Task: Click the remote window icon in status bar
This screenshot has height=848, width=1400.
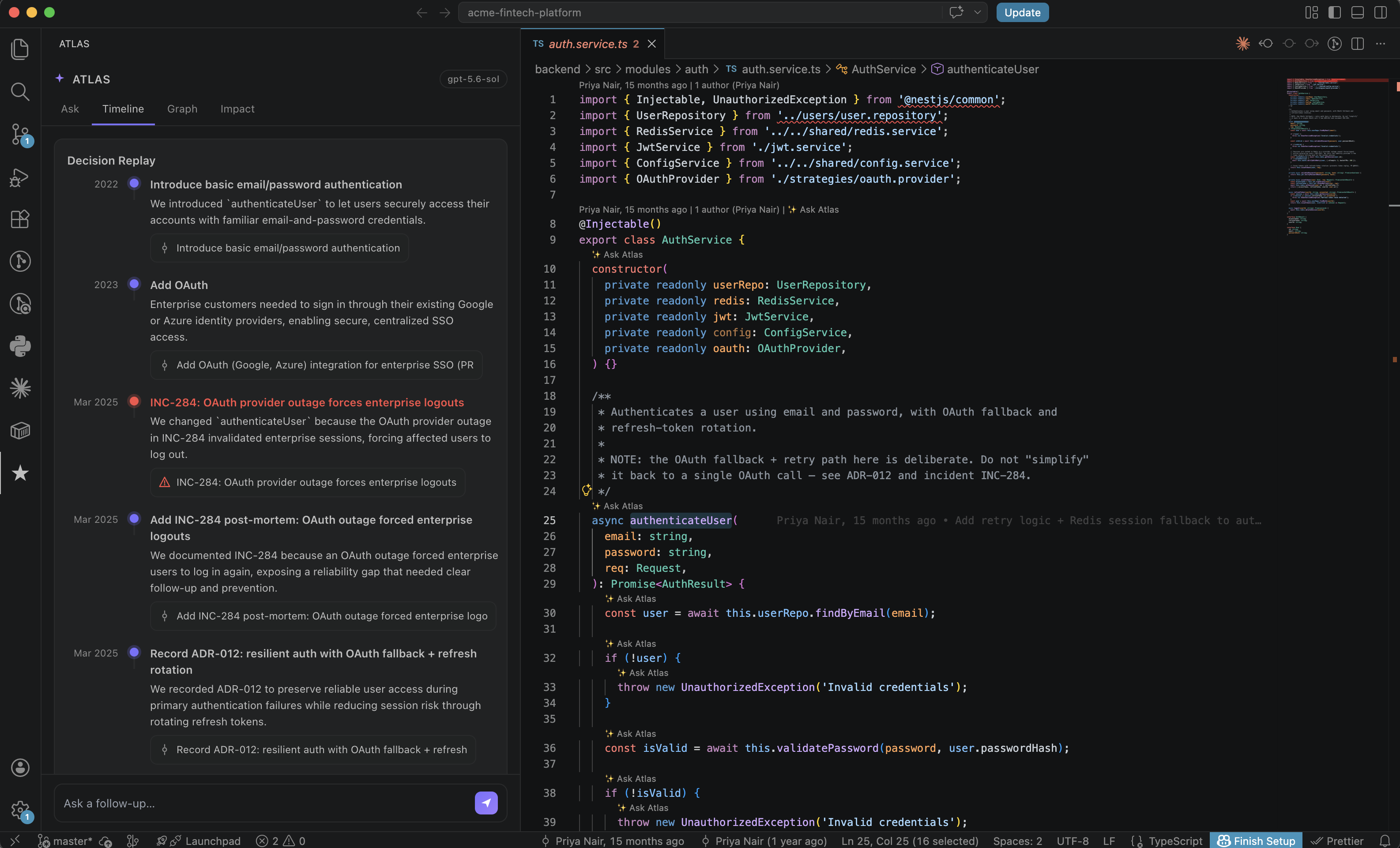Action: tap(15, 840)
